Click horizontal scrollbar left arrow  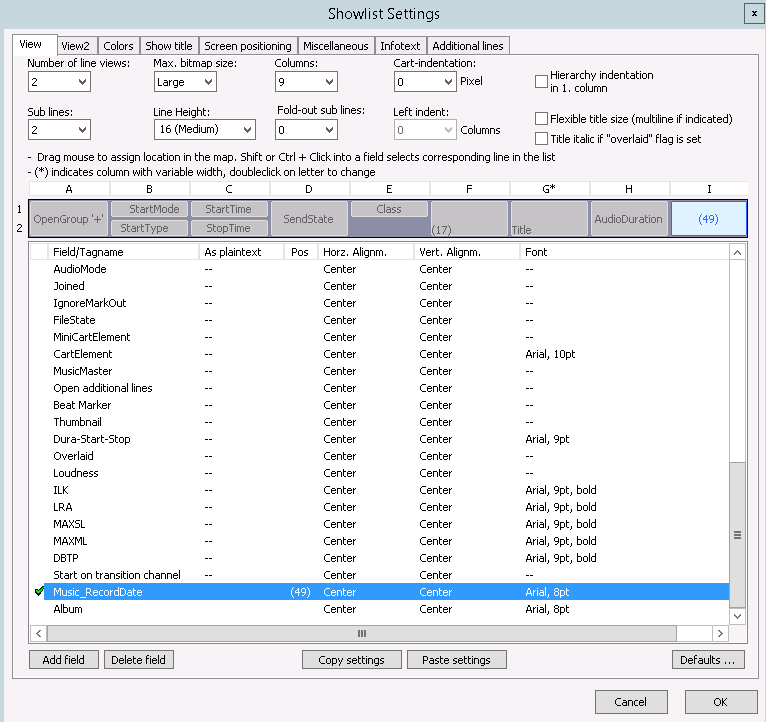coord(40,633)
